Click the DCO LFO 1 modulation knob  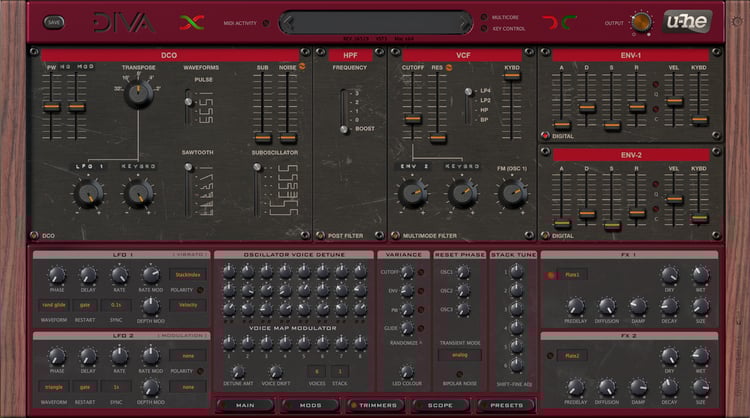tap(88, 194)
